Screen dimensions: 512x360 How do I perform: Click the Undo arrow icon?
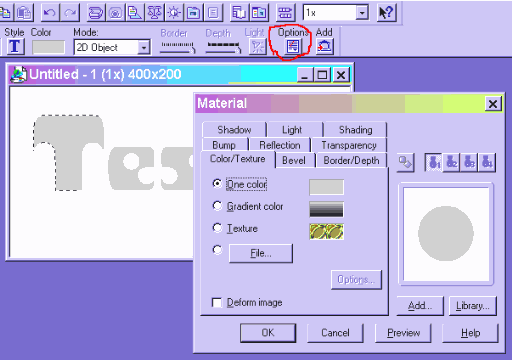click(50, 13)
